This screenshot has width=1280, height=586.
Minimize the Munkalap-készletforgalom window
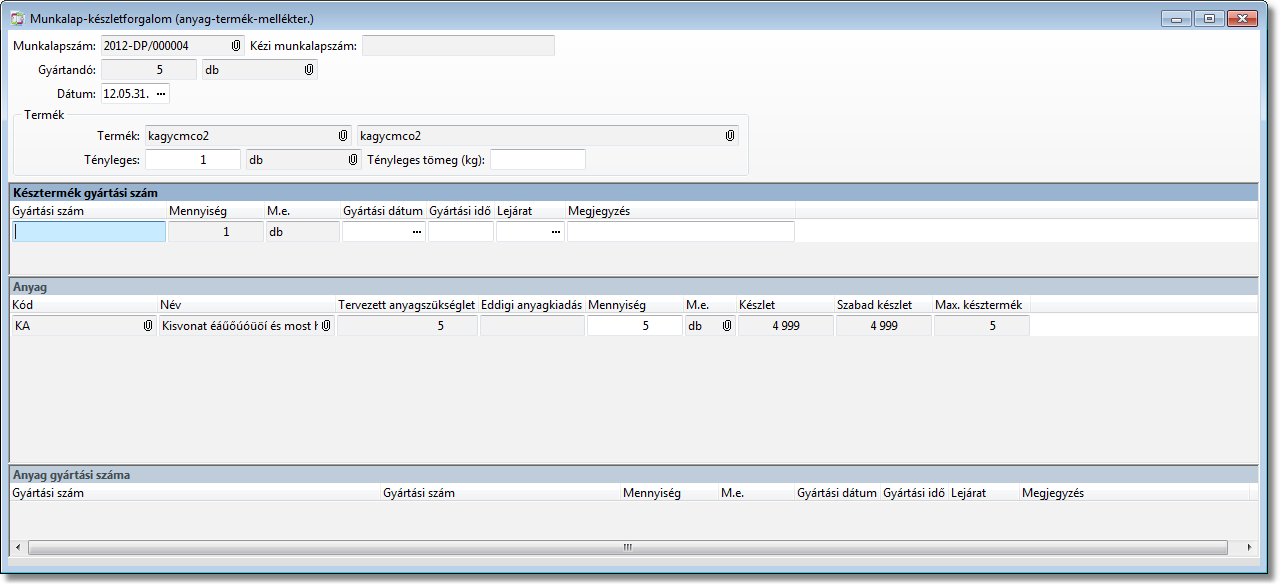pyautogui.click(x=1176, y=18)
